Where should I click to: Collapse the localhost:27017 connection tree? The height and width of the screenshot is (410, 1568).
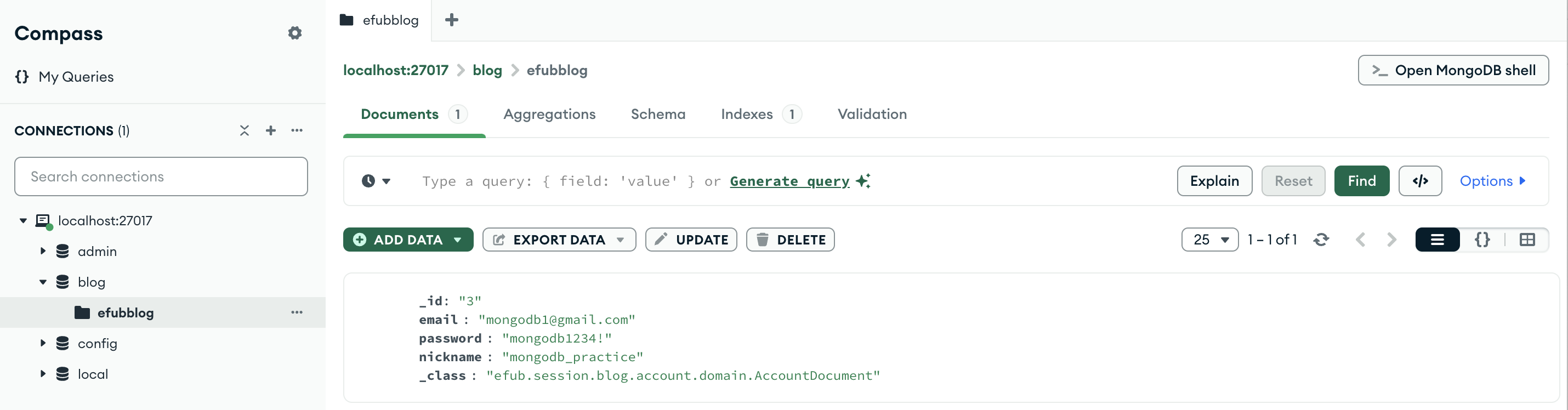[x=23, y=221]
